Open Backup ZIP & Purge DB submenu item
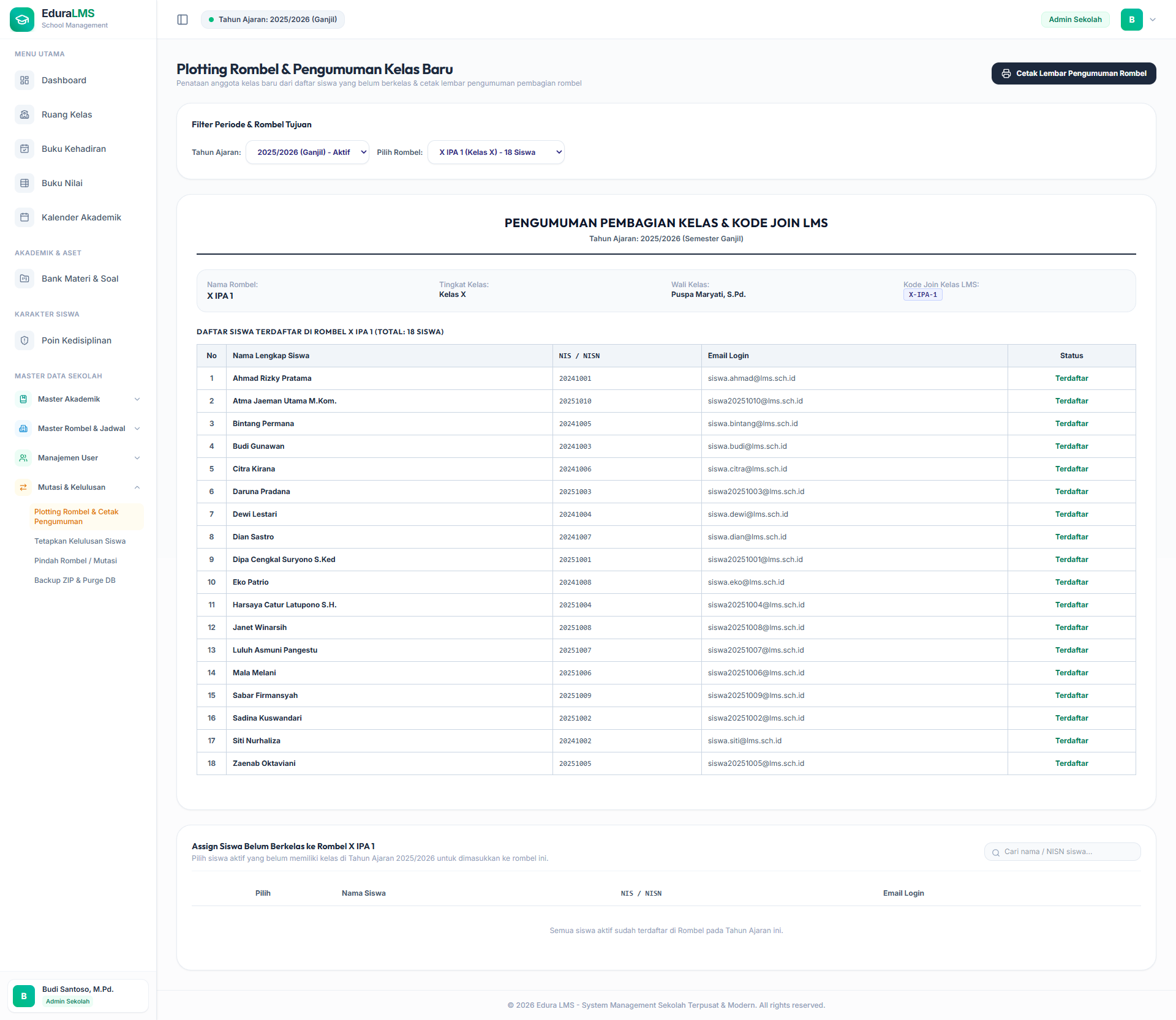 (75, 580)
